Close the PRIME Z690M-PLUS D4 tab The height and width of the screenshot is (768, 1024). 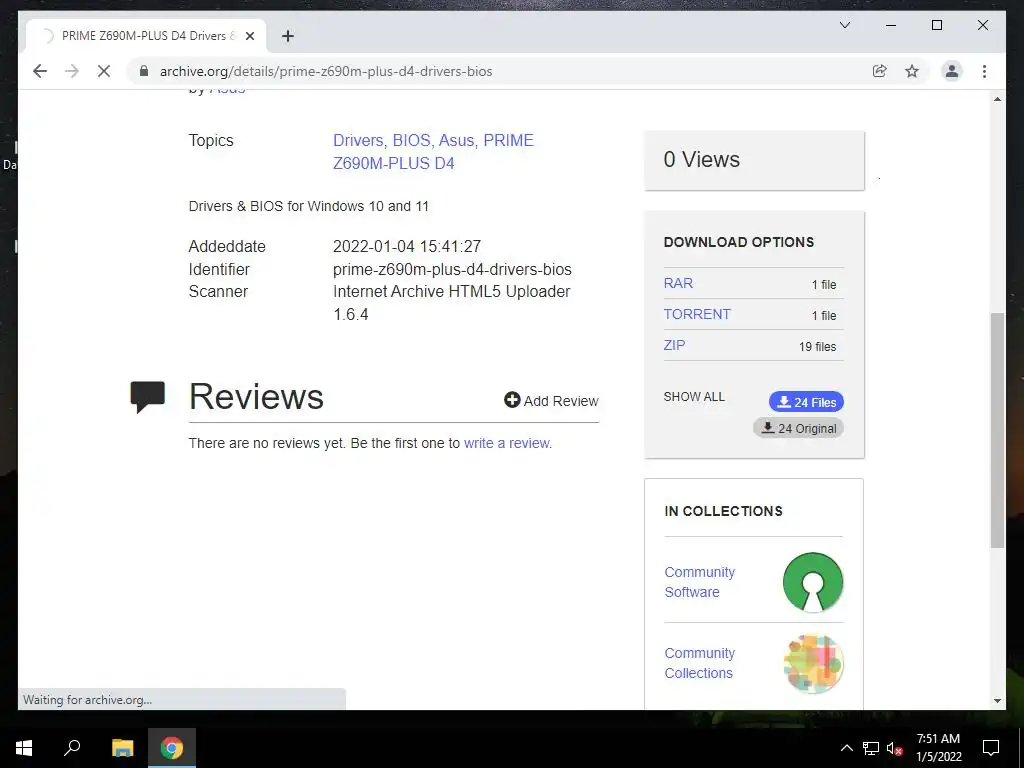click(x=249, y=36)
